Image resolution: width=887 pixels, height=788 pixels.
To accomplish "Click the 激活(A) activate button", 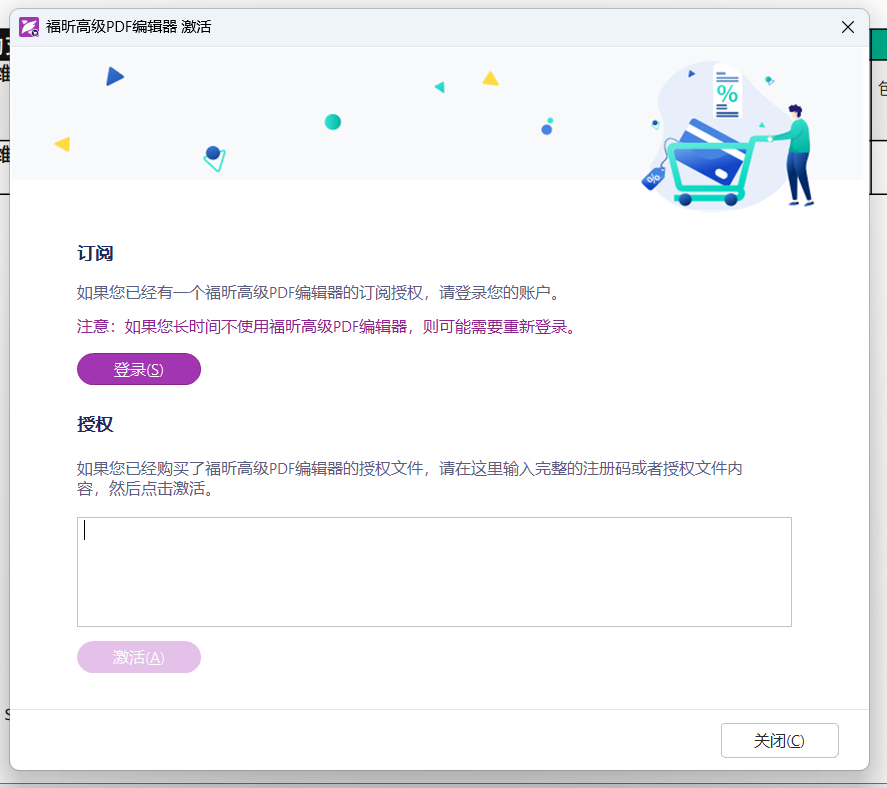I will tap(139, 657).
